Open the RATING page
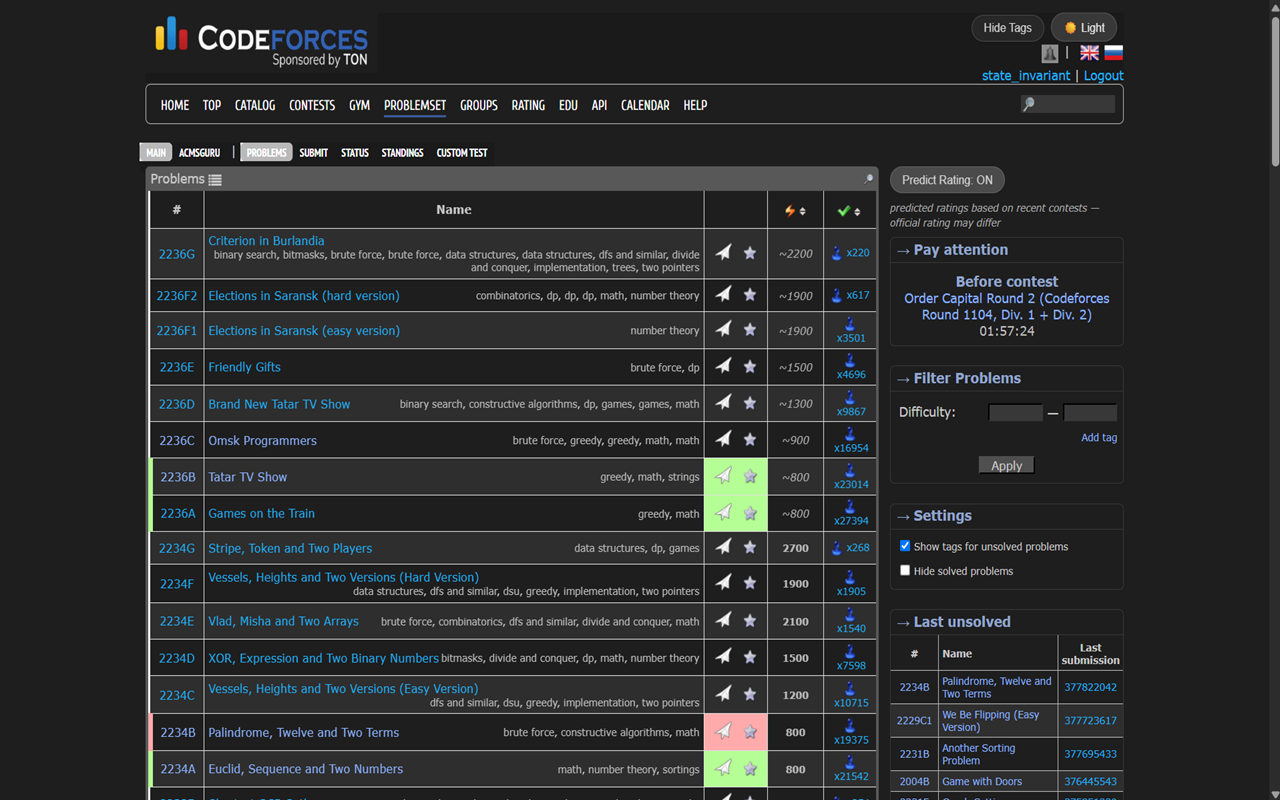 528,105
